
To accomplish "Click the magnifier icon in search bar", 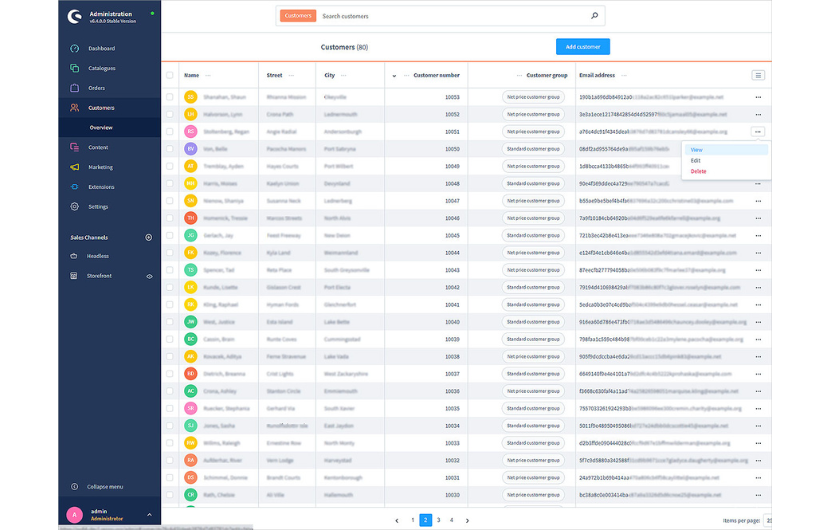I will (595, 16).
